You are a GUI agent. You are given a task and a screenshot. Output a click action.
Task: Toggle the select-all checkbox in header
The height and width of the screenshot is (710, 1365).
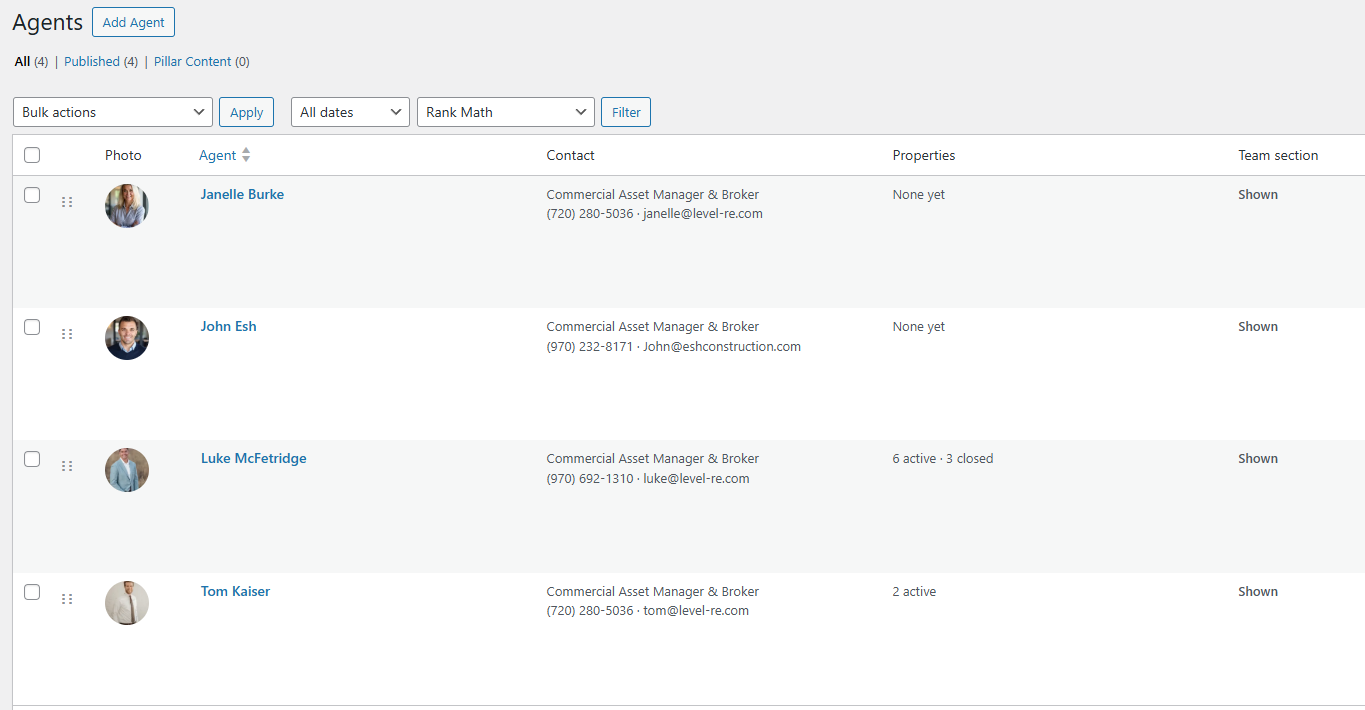pos(32,155)
